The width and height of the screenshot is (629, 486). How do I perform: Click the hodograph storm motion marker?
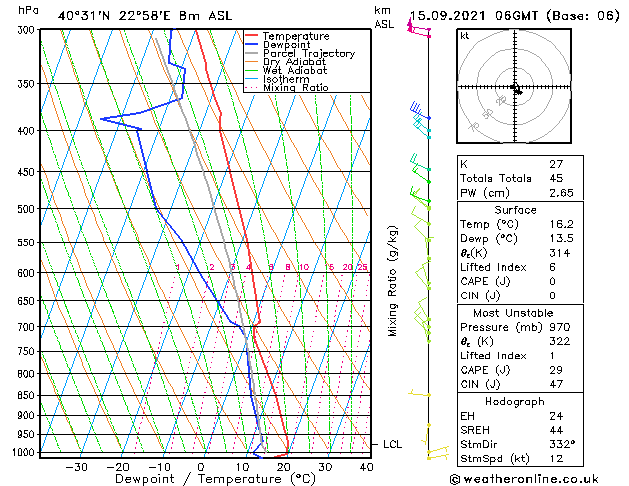click(x=516, y=90)
